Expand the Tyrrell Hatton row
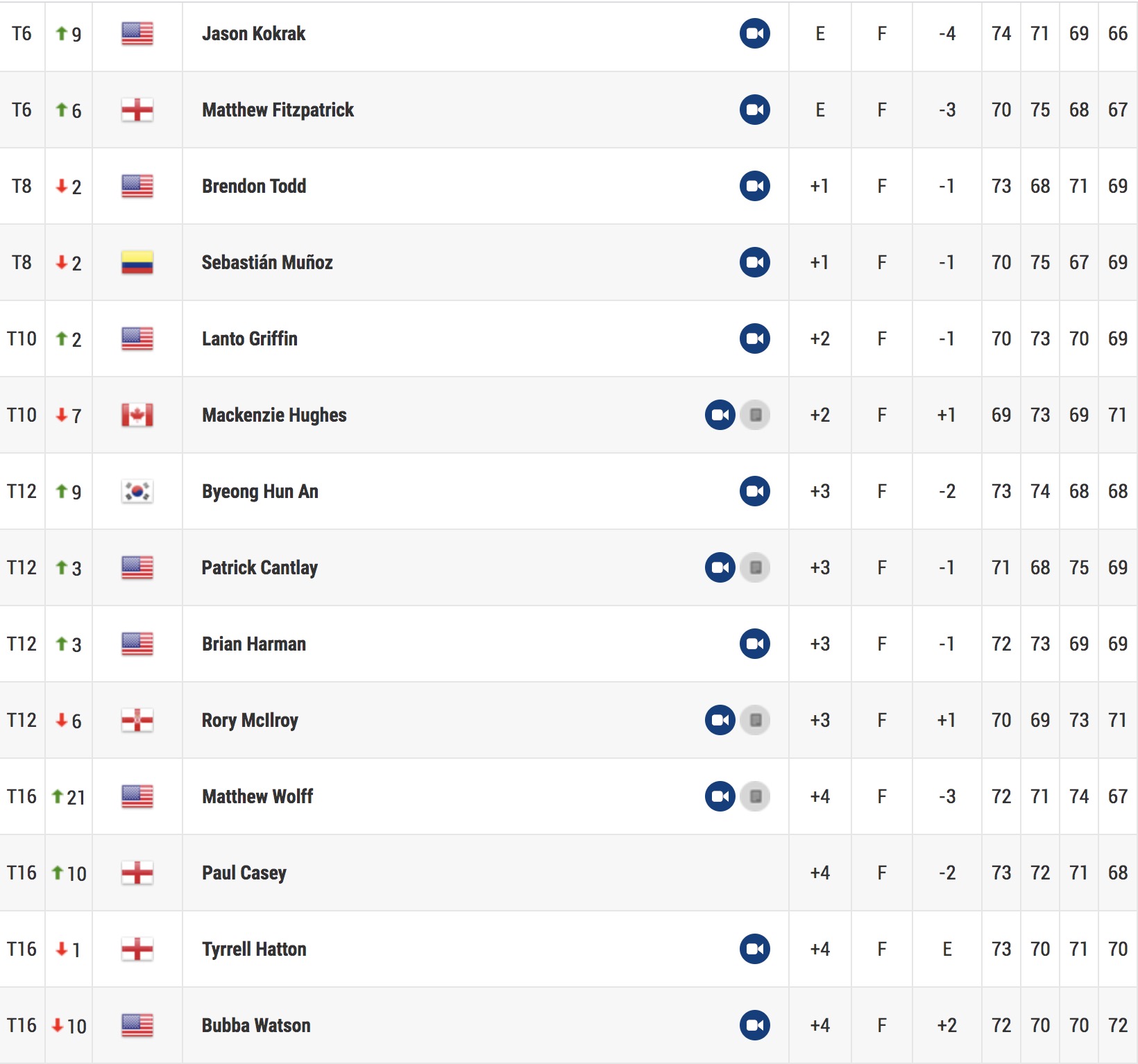Image resolution: width=1138 pixels, height=1064 pixels. pos(569,949)
